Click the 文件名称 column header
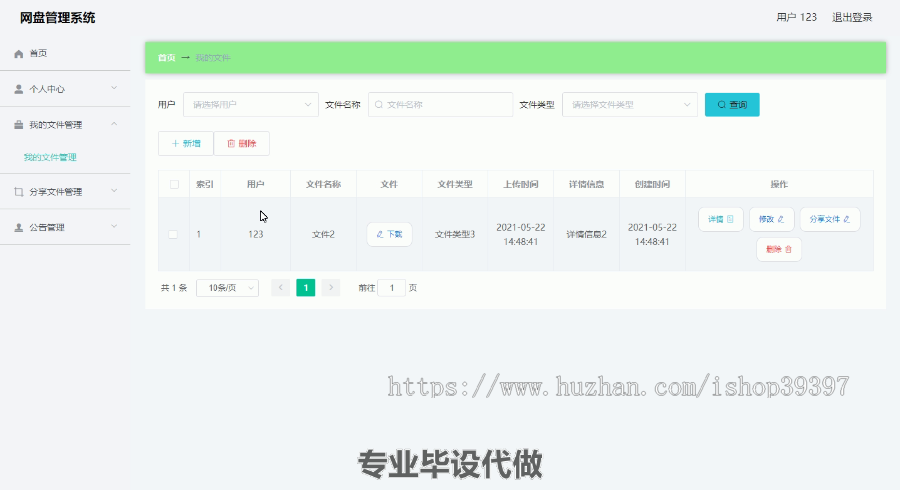Viewport: 900px width, 490px height. (323, 184)
